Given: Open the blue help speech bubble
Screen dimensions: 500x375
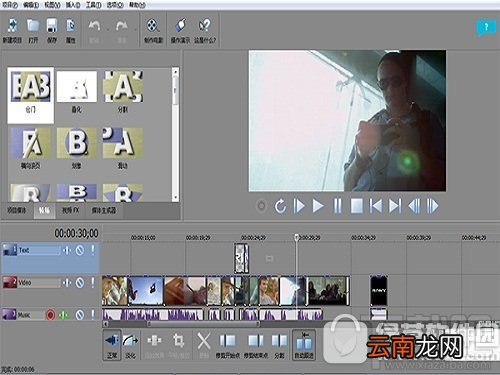Looking at the screenshot, I should pos(486,28).
